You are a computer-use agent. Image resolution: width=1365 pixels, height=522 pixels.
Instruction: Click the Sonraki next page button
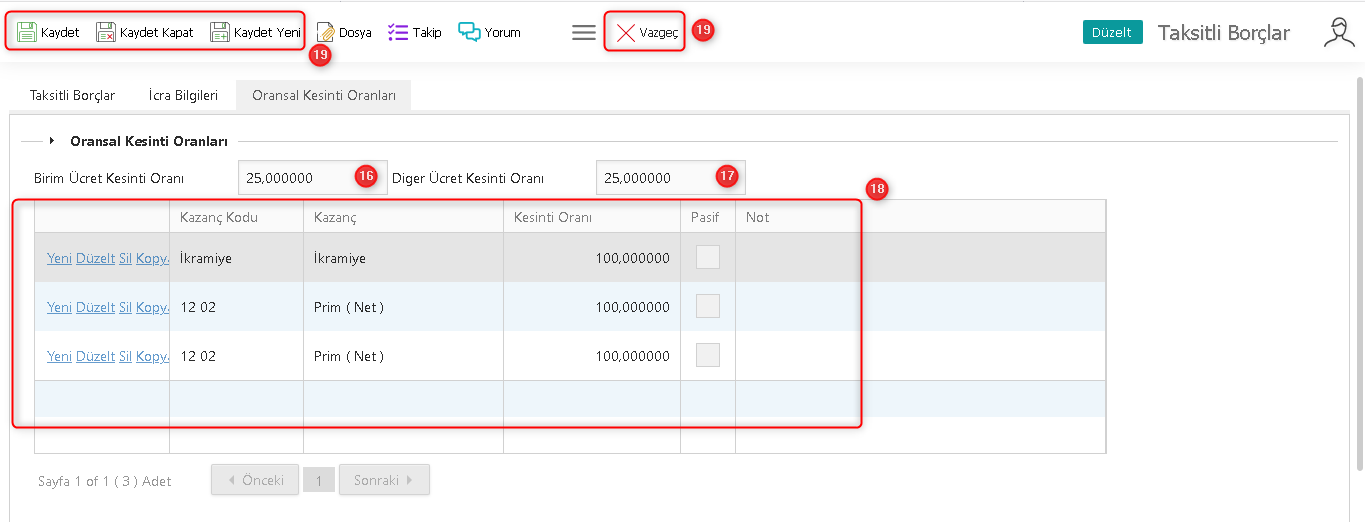[384, 480]
